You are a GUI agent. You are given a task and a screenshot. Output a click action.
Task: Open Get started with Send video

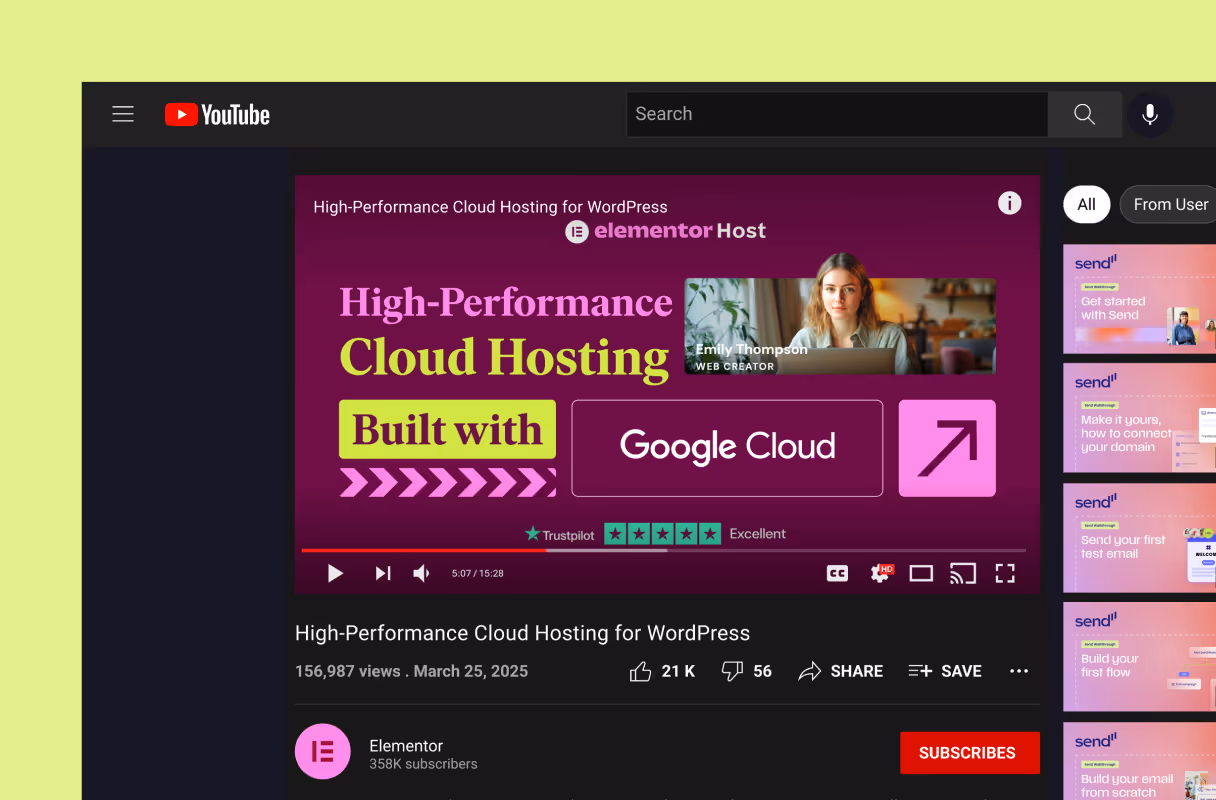coord(1139,299)
